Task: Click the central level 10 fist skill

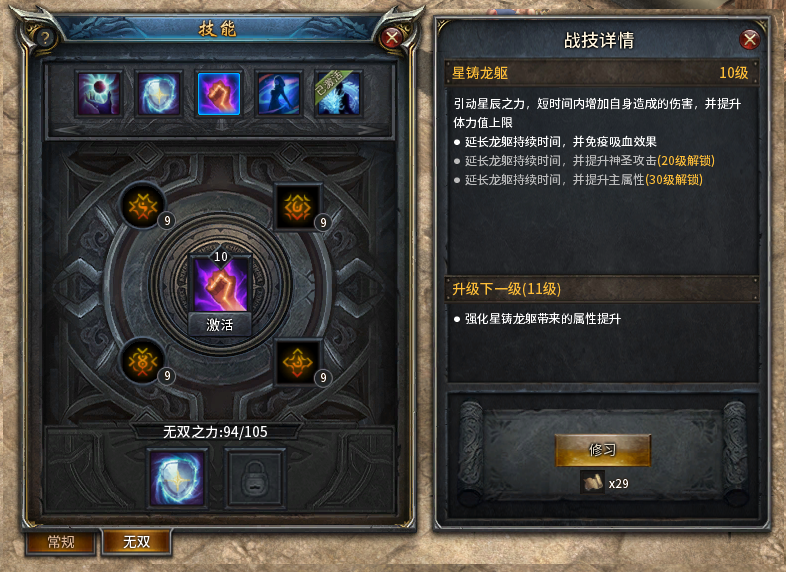Action: pyautogui.click(x=220, y=284)
